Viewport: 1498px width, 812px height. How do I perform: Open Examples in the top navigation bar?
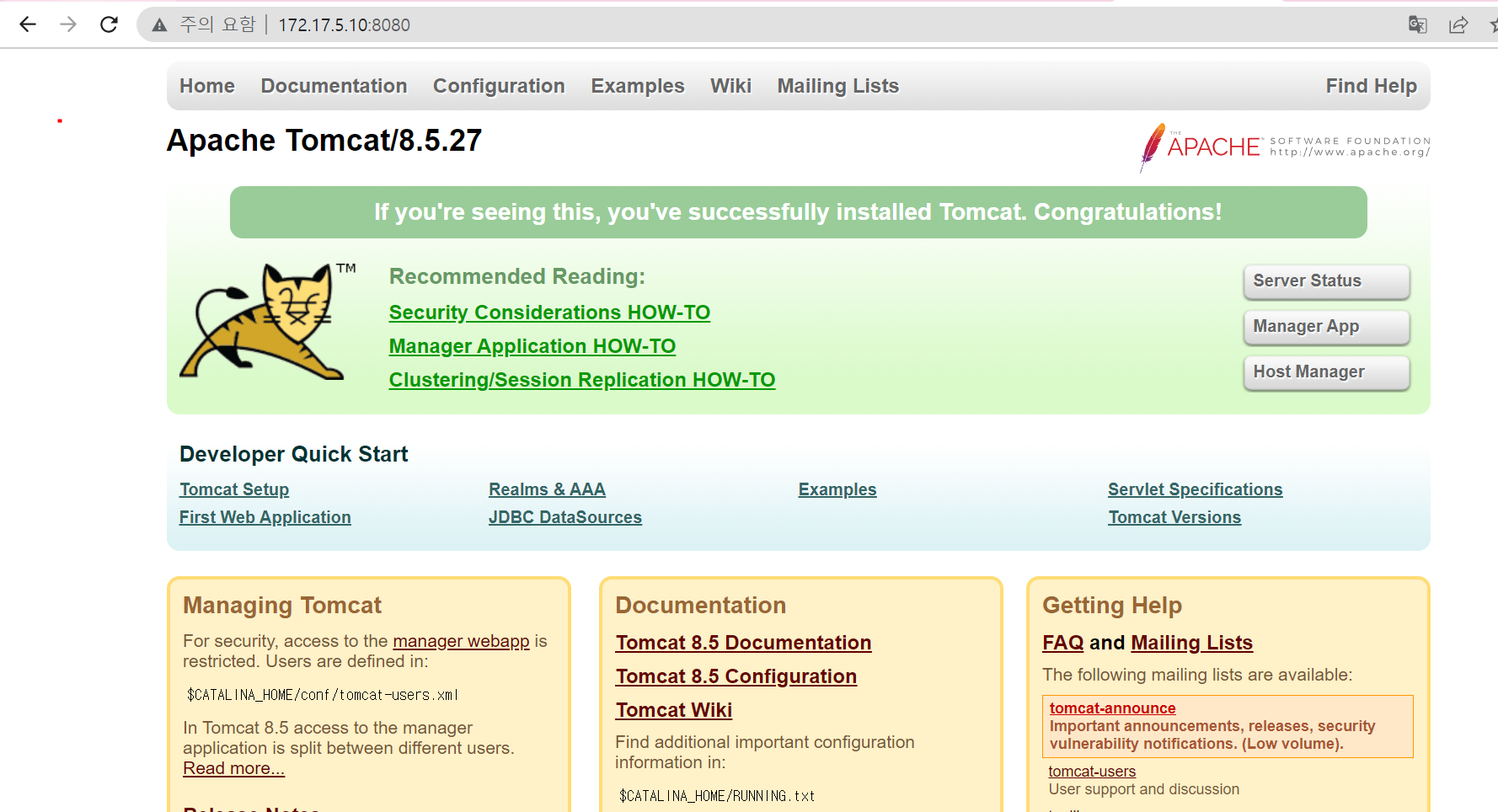(638, 86)
